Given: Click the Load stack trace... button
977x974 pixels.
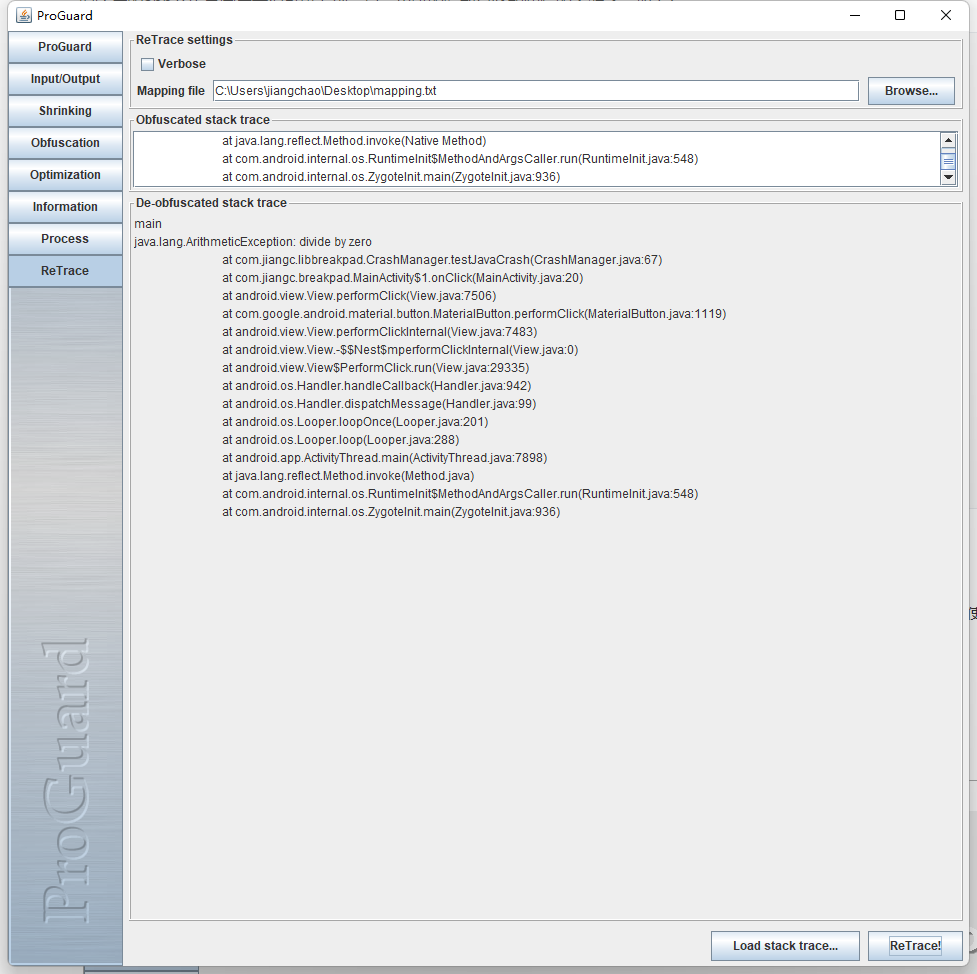Looking at the screenshot, I should click(x=785, y=945).
